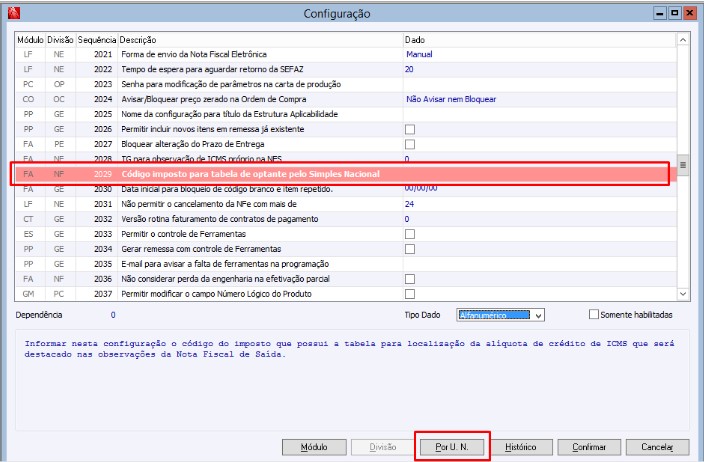Select row 'Tempo de espera para aguardar retorno da SEFAZ'
This screenshot has width=704, height=462.
(346, 69)
